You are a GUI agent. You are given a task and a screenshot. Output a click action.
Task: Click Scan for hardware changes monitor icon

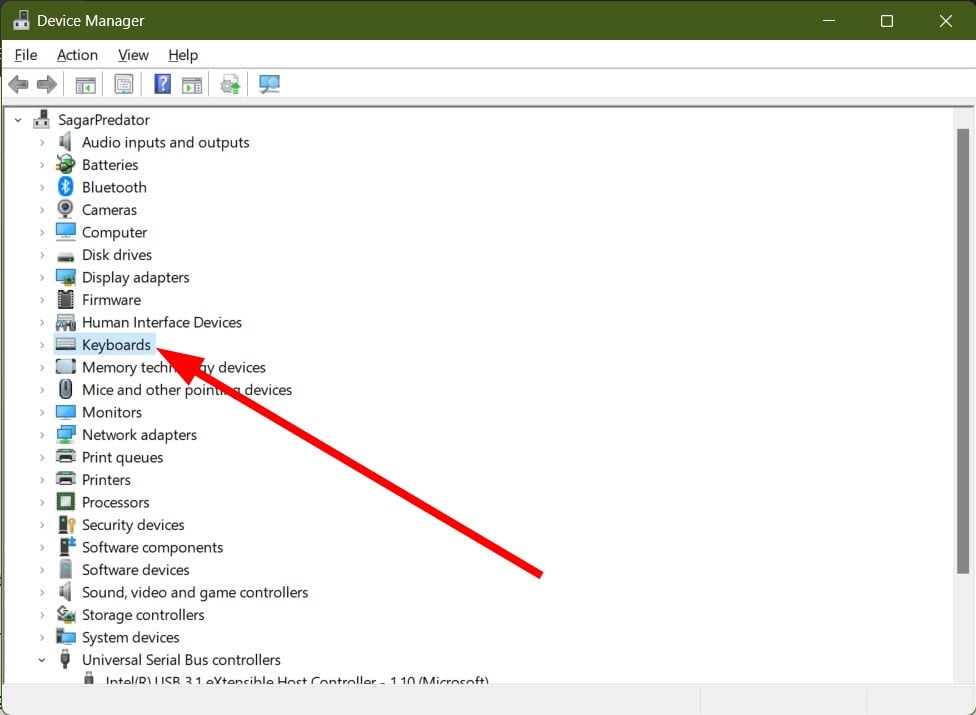pos(270,84)
